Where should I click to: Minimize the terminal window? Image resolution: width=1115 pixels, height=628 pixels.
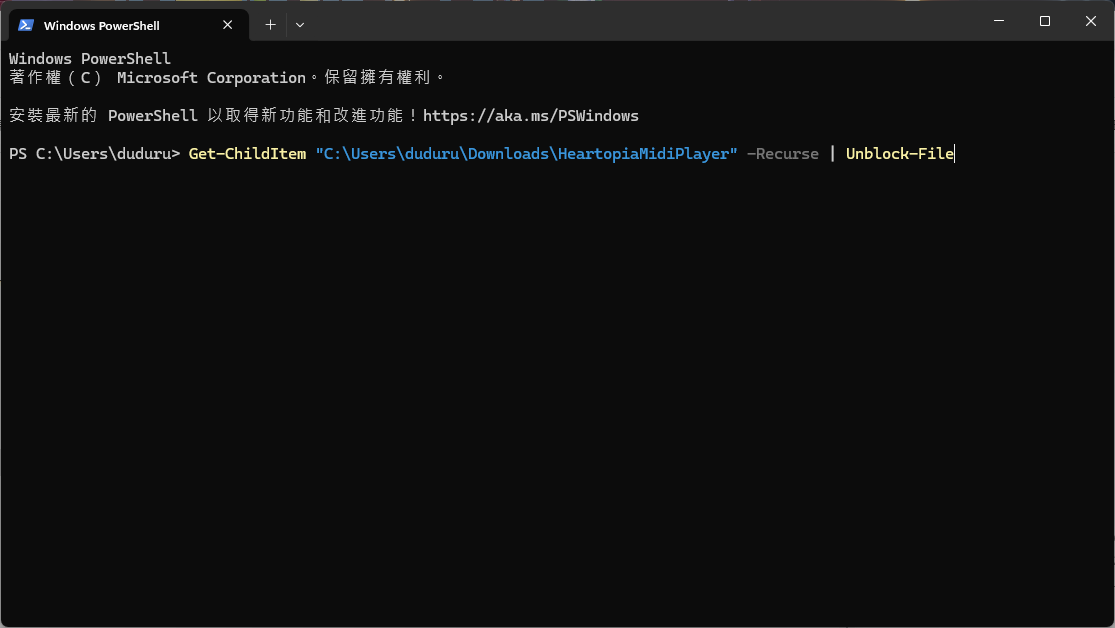pyautogui.click(x=999, y=21)
